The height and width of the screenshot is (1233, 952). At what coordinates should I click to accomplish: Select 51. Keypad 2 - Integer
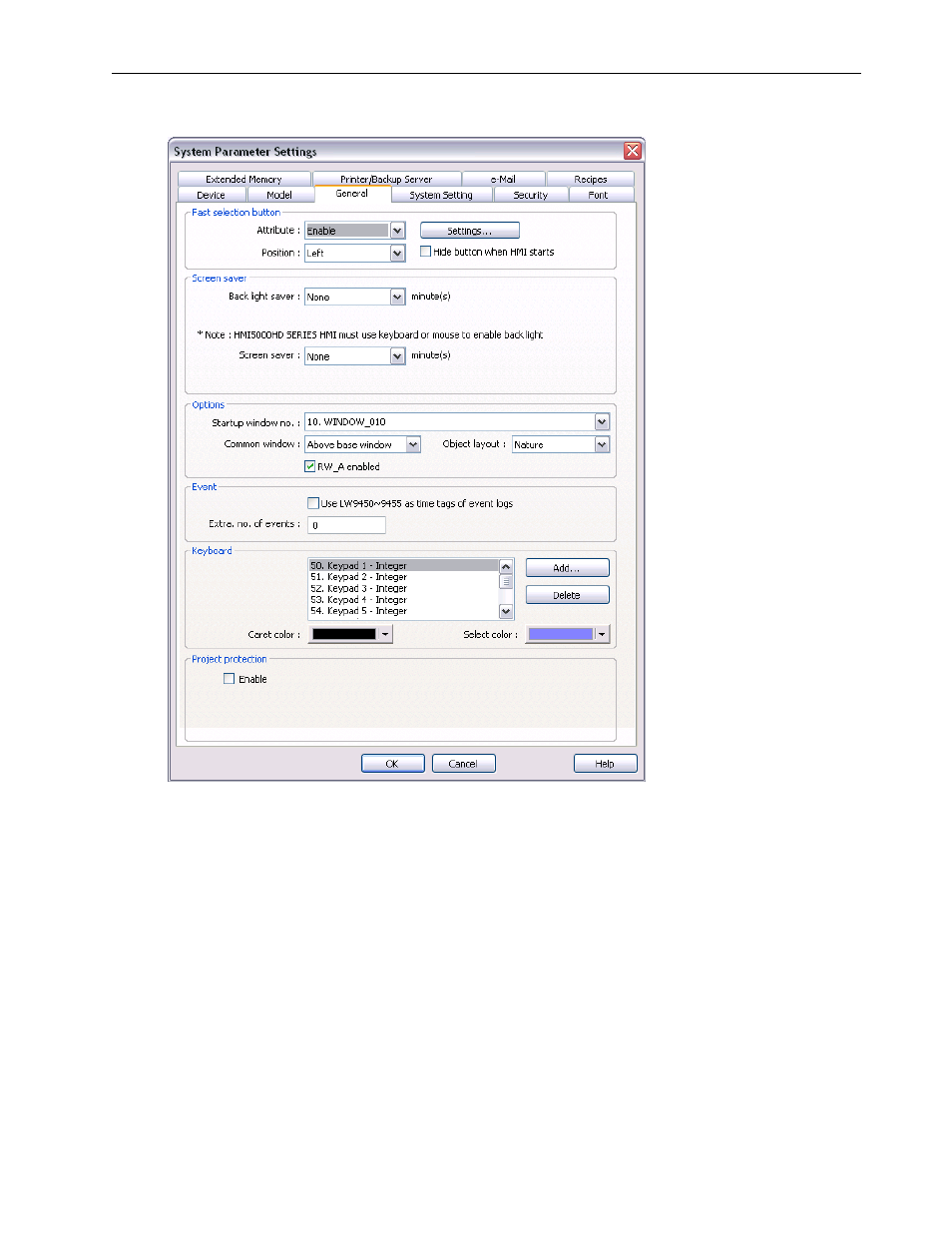click(x=403, y=577)
